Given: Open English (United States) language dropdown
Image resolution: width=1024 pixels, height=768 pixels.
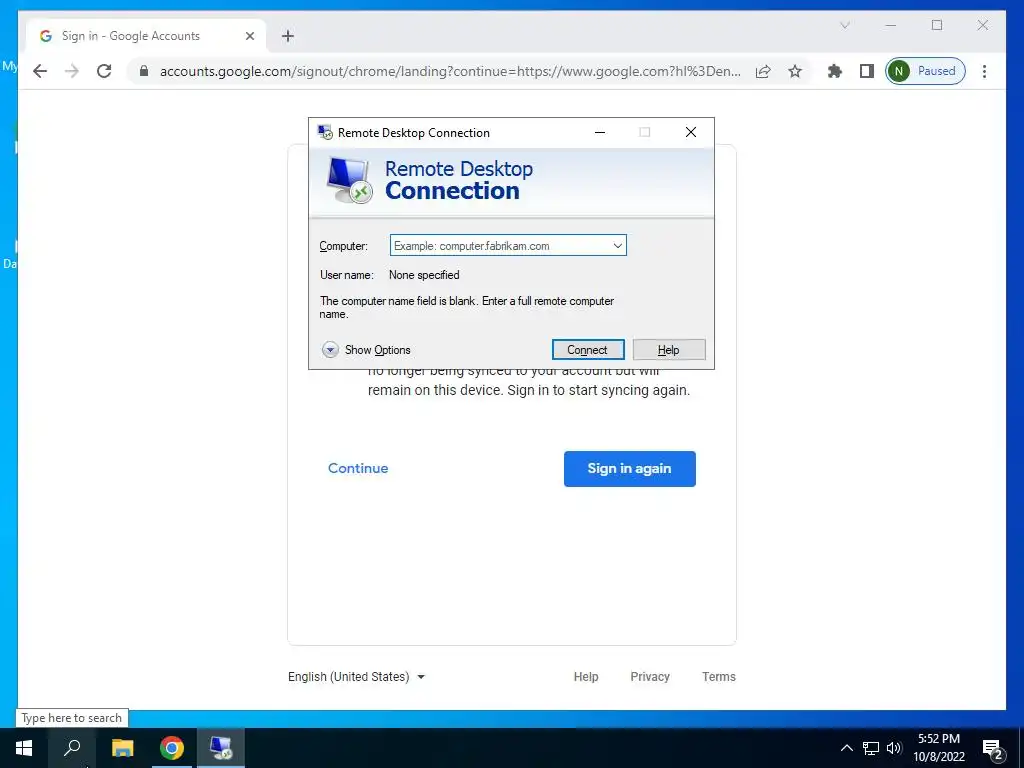Looking at the screenshot, I should coord(357,677).
